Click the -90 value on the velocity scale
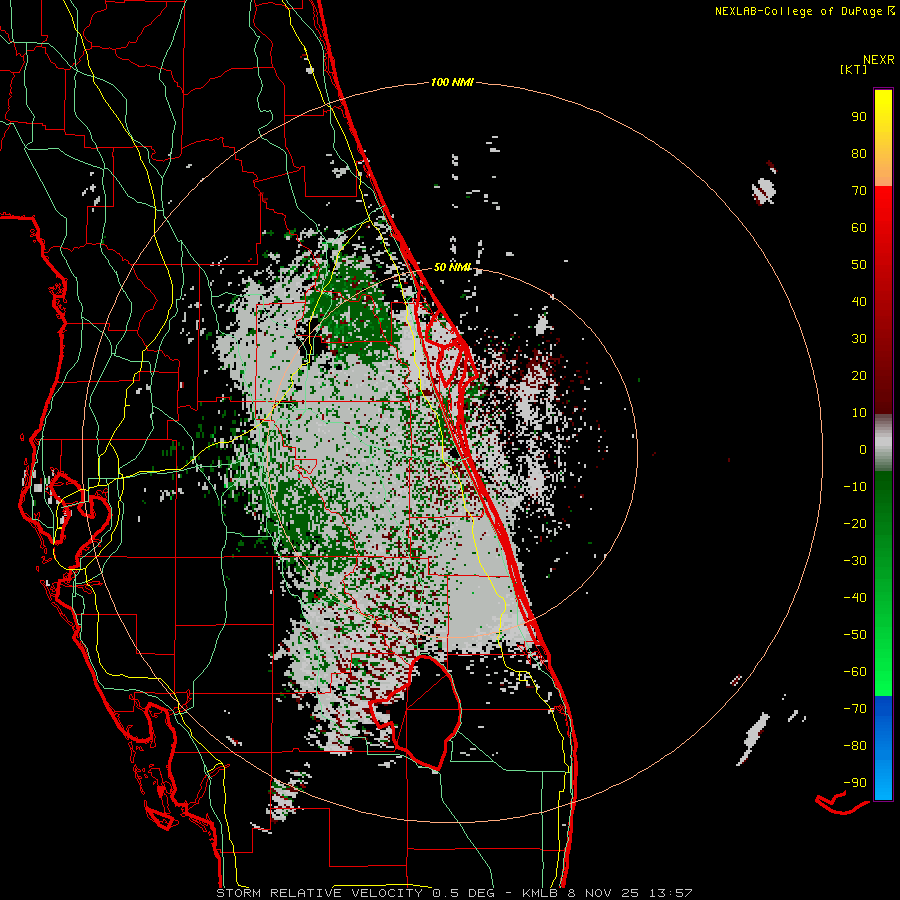This screenshot has width=900, height=900. point(855,783)
